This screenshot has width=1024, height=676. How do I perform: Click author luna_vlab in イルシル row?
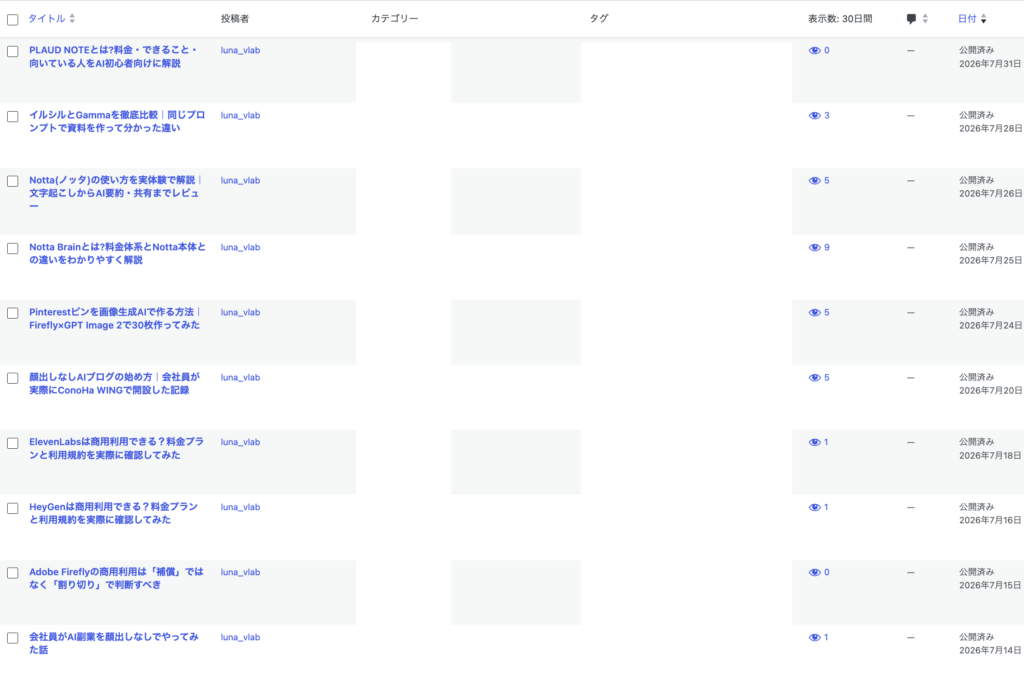coord(240,116)
